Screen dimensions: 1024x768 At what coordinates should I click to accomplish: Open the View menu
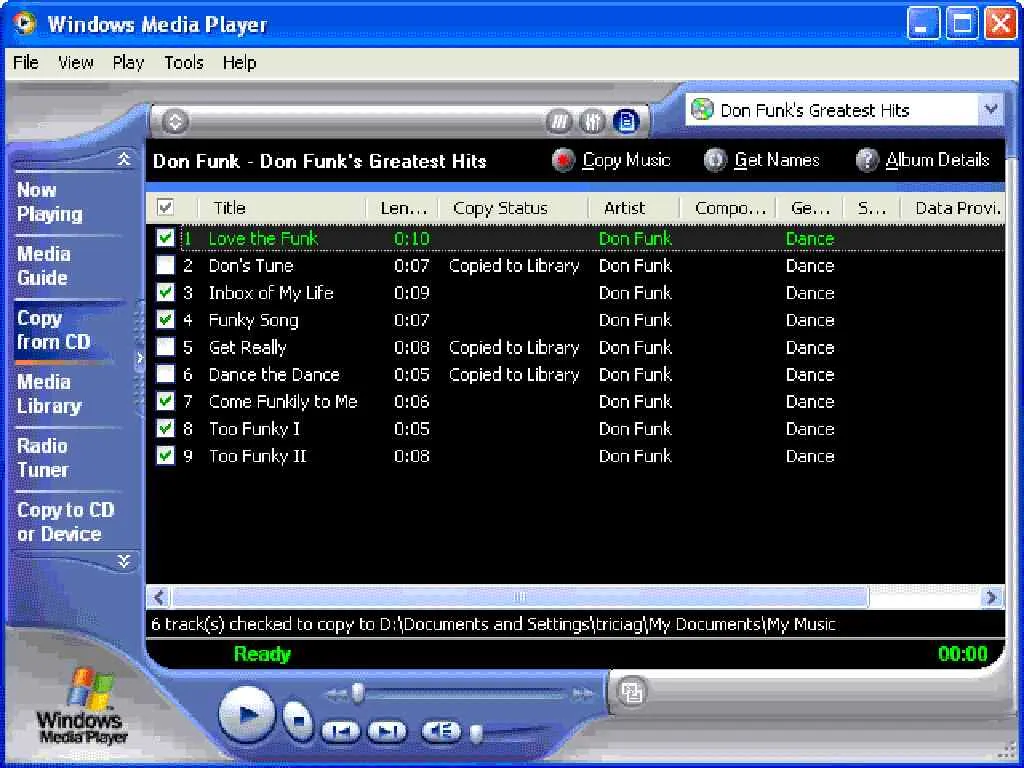tap(76, 63)
